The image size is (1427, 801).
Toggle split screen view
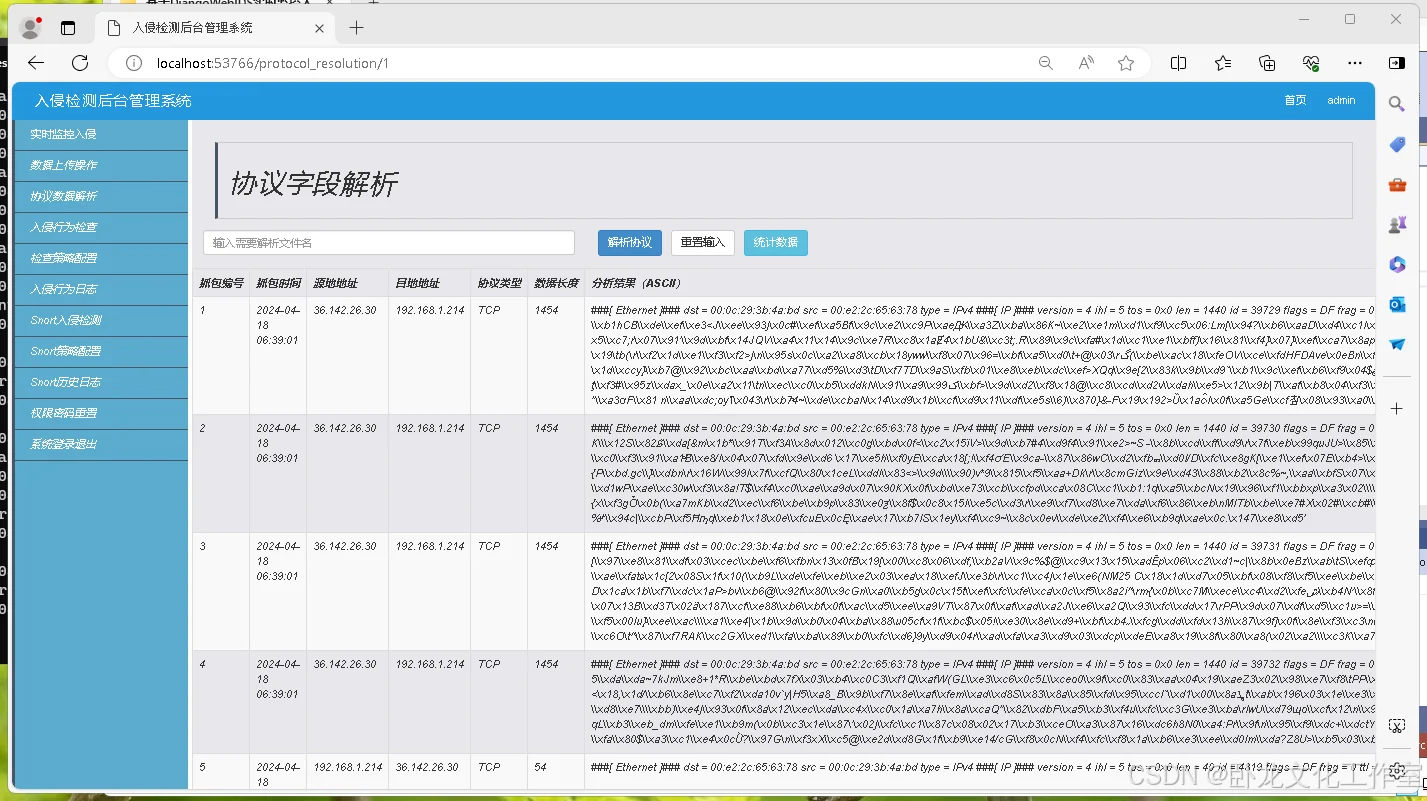pyautogui.click(x=1178, y=62)
